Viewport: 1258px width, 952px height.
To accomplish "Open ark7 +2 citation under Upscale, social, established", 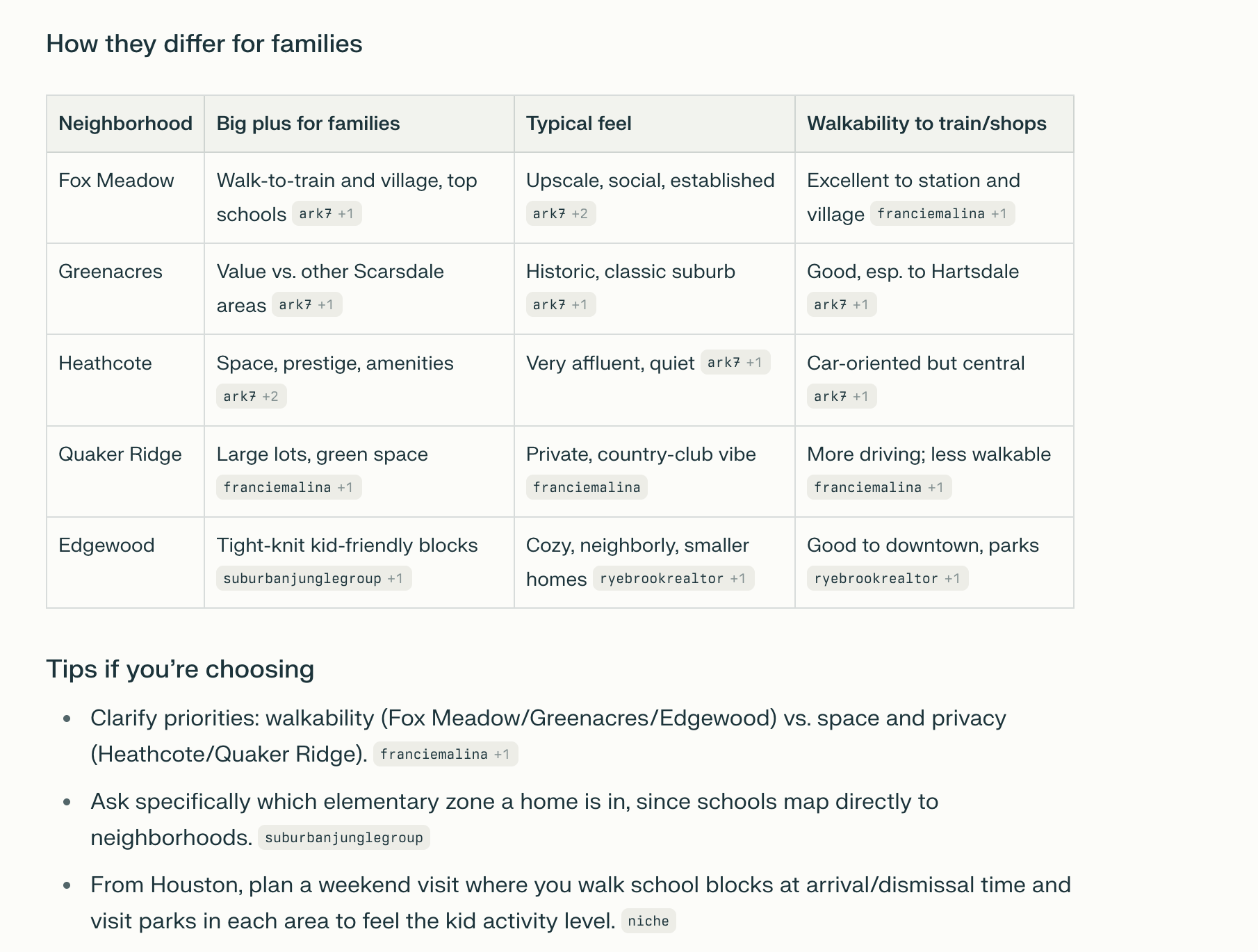I will point(560,214).
